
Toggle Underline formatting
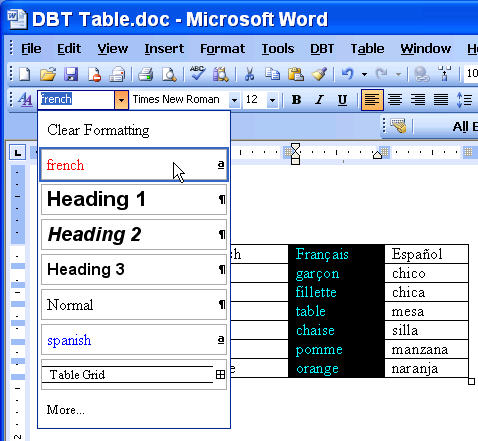click(x=342, y=100)
